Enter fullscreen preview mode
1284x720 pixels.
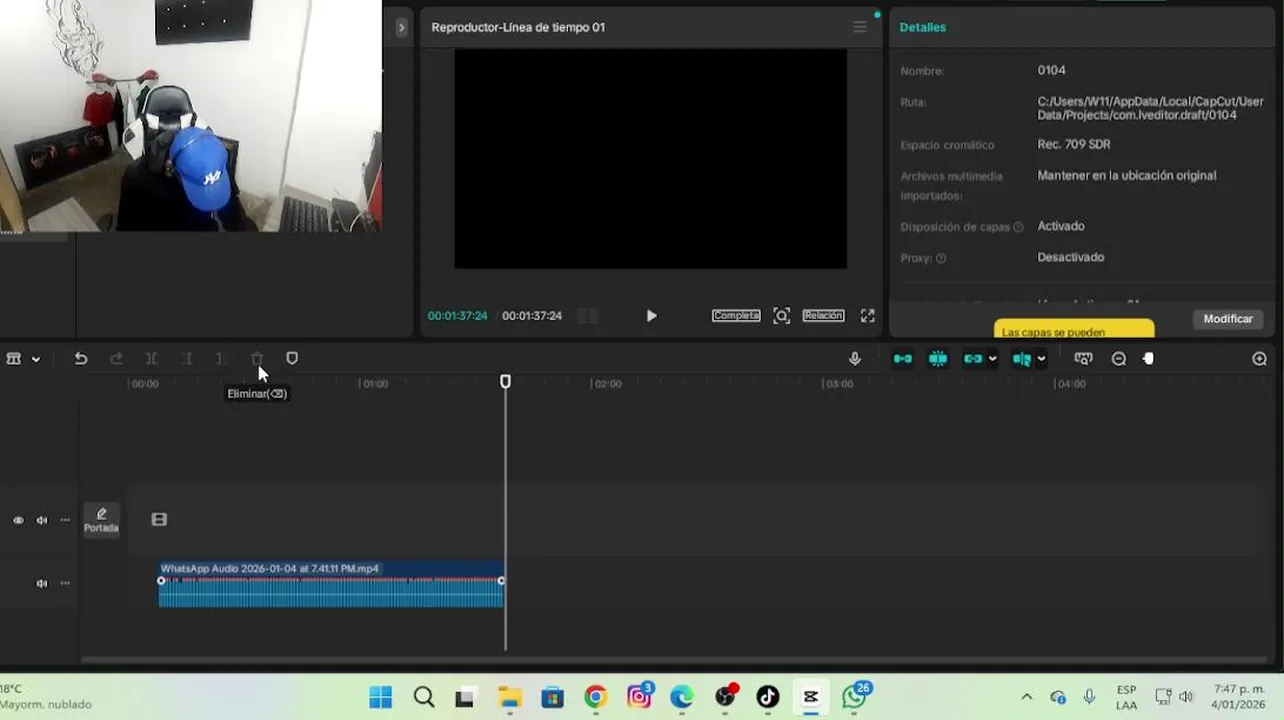868,315
